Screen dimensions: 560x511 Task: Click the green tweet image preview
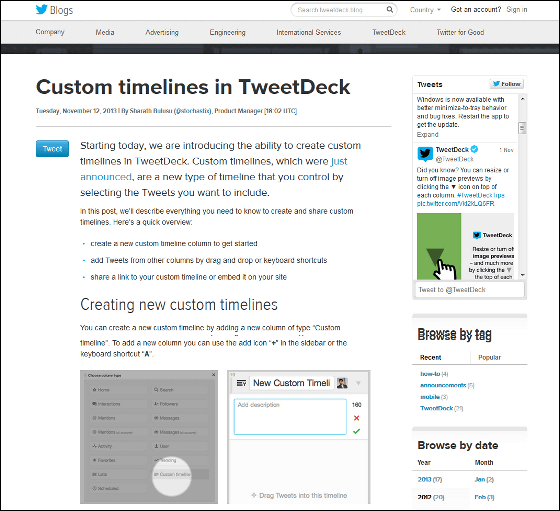point(465,246)
